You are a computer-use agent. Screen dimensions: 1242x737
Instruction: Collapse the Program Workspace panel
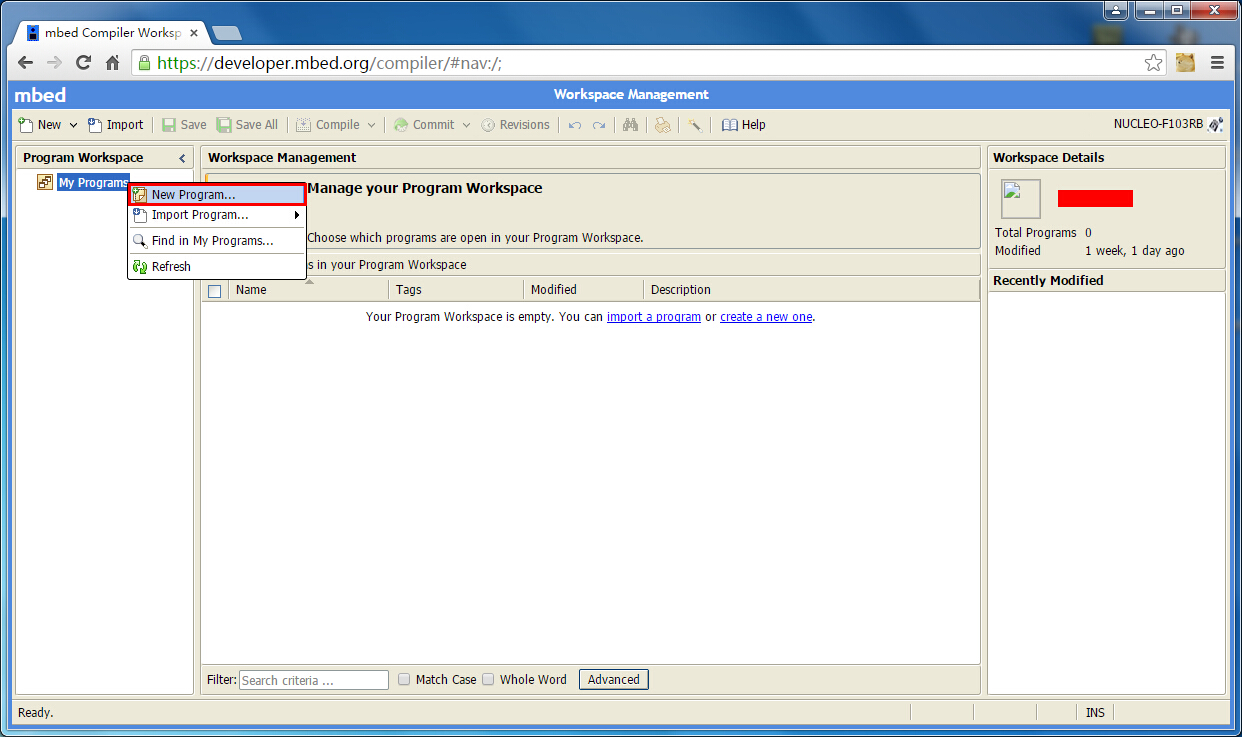point(182,158)
